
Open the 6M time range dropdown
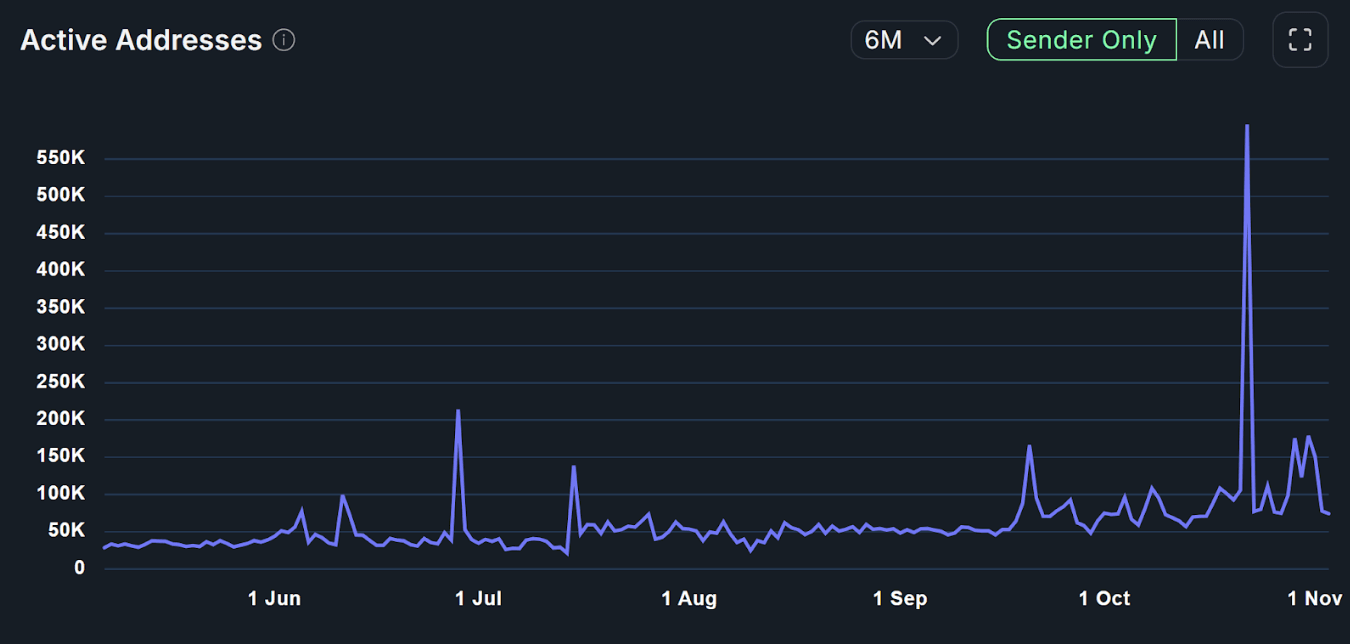[x=904, y=40]
